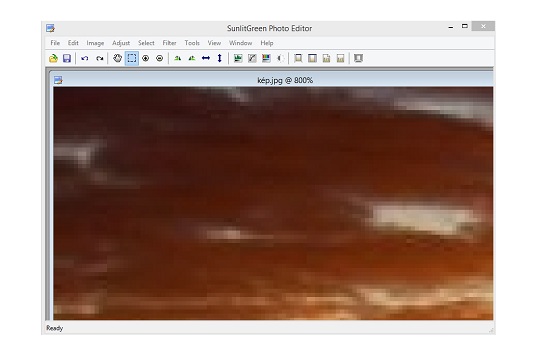Open the View menu
Image resolution: width=550 pixels, height=364 pixels.
(214, 43)
